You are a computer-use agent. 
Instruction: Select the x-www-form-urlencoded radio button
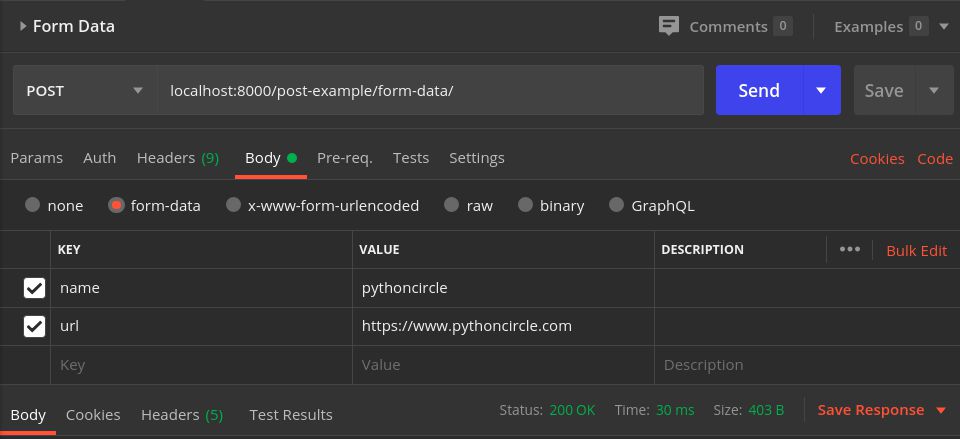point(233,205)
